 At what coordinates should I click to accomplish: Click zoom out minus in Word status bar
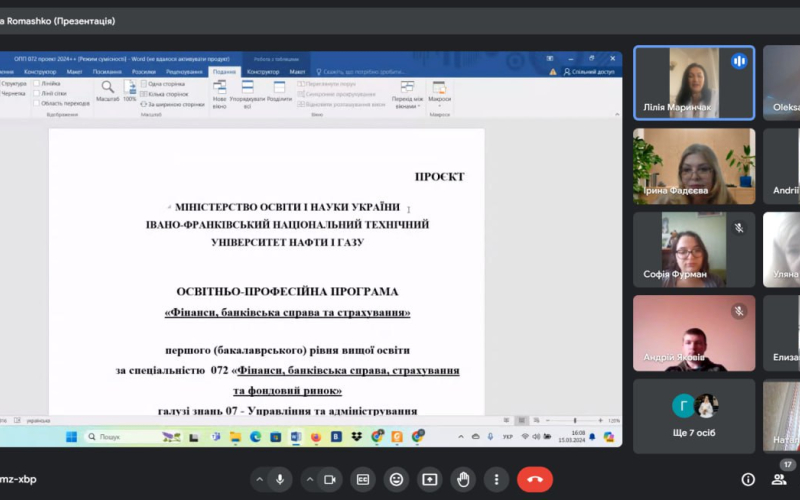pos(547,420)
